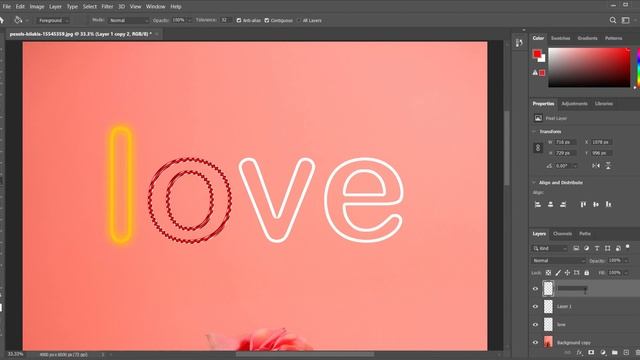The height and width of the screenshot is (360, 640).
Task: Click Align left edges icon
Action: [x=538, y=204]
